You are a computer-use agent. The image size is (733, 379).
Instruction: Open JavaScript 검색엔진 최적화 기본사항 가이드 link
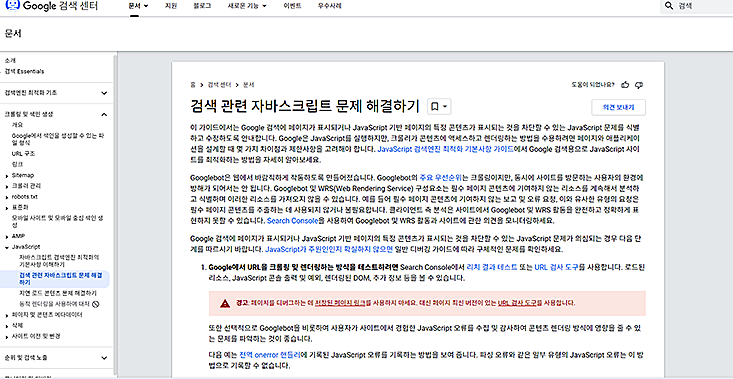click(445, 149)
